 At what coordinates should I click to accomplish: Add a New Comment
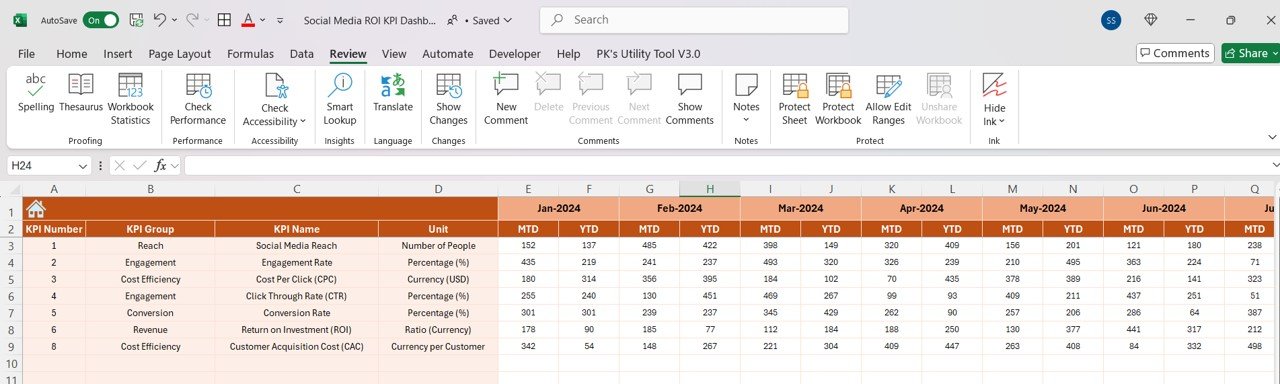point(506,98)
